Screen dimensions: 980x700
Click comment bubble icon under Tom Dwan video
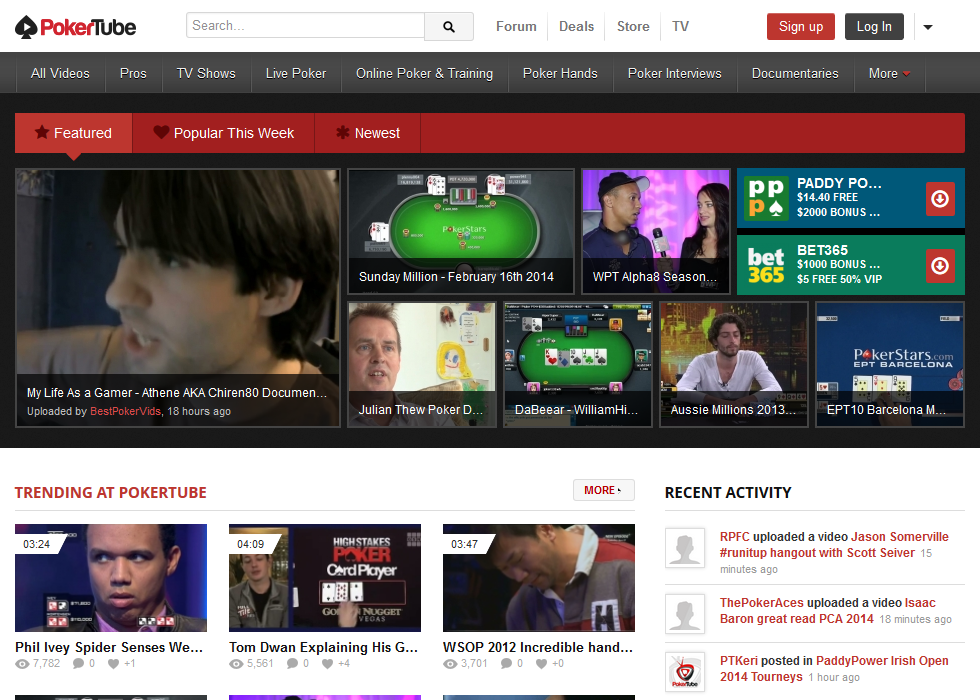pos(292,664)
